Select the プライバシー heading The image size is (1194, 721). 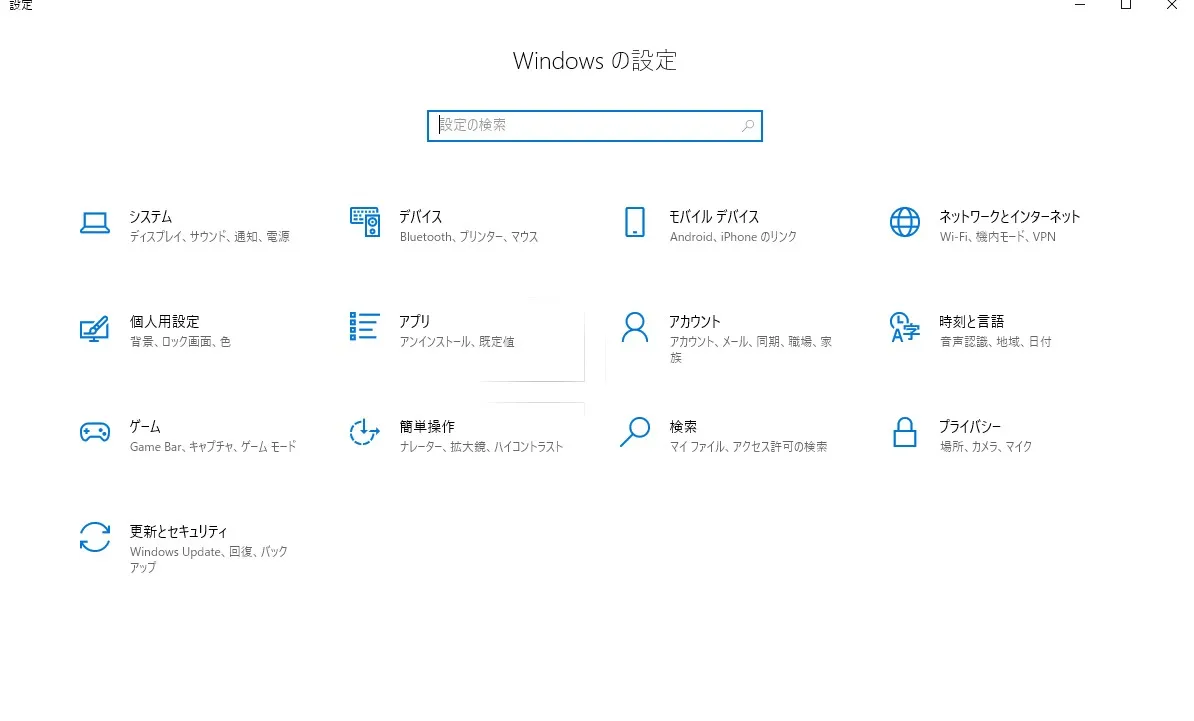tap(969, 427)
